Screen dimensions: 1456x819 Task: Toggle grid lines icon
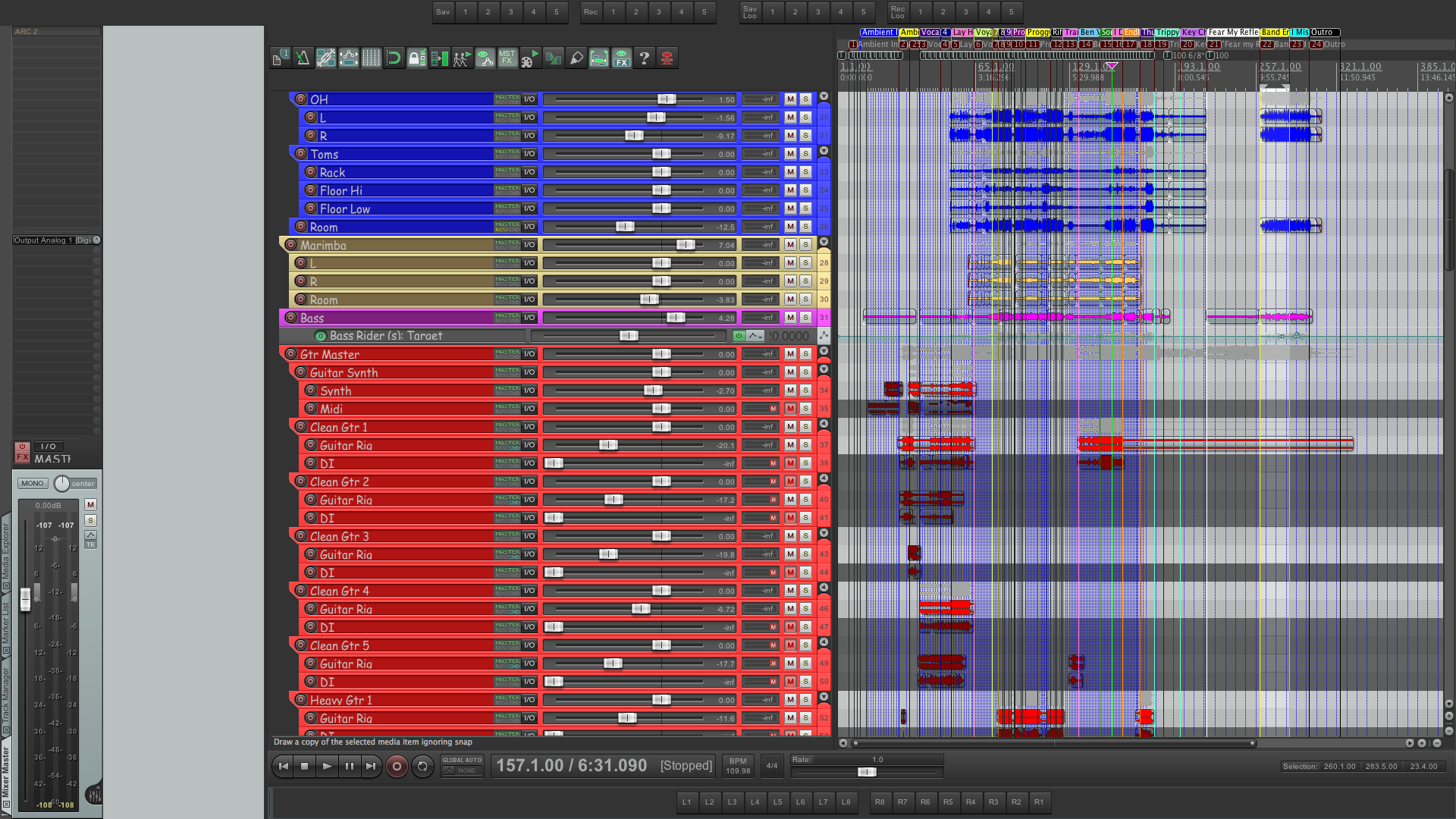coord(372,58)
